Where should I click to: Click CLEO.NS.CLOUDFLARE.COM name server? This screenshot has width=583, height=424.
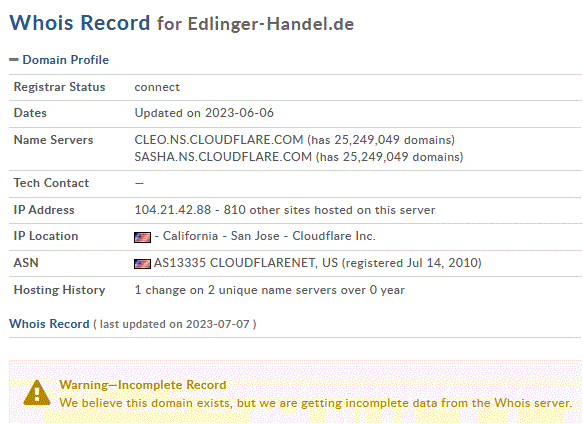[x=219, y=140]
